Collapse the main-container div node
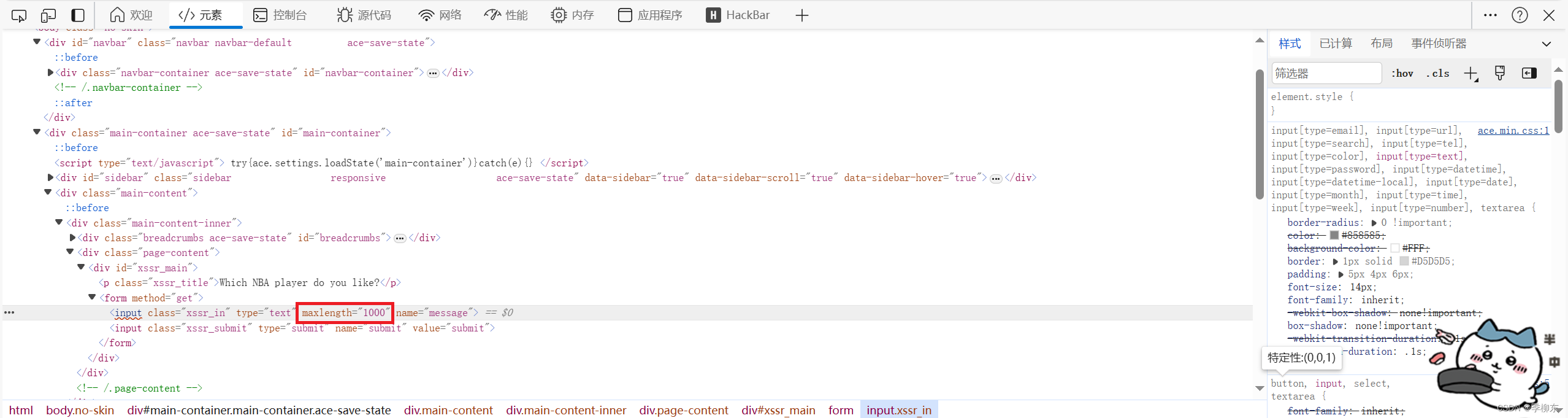1568x418 pixels. tap(37, 132)
